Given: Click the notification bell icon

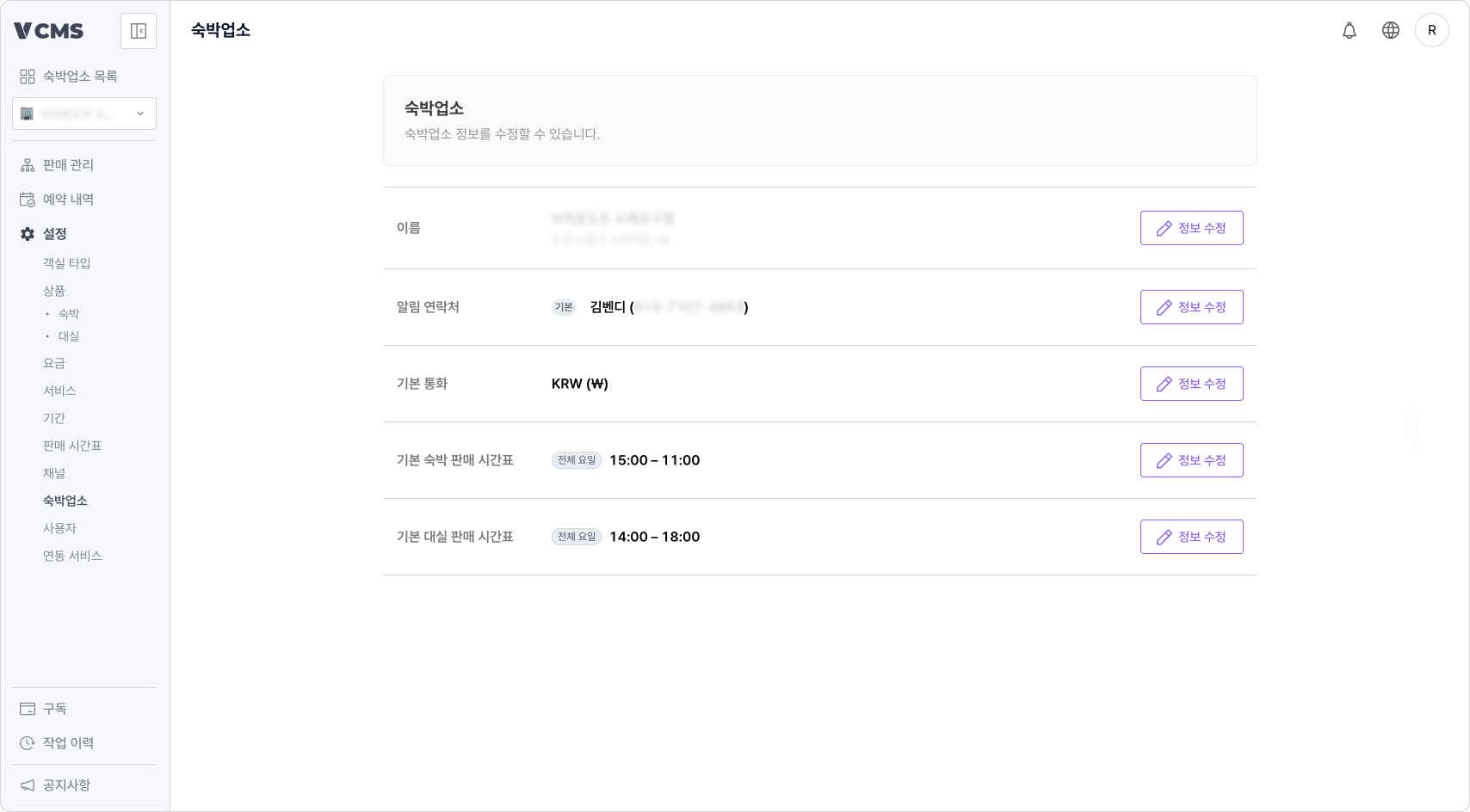Looking at the screenshot, I should 1350,30.
